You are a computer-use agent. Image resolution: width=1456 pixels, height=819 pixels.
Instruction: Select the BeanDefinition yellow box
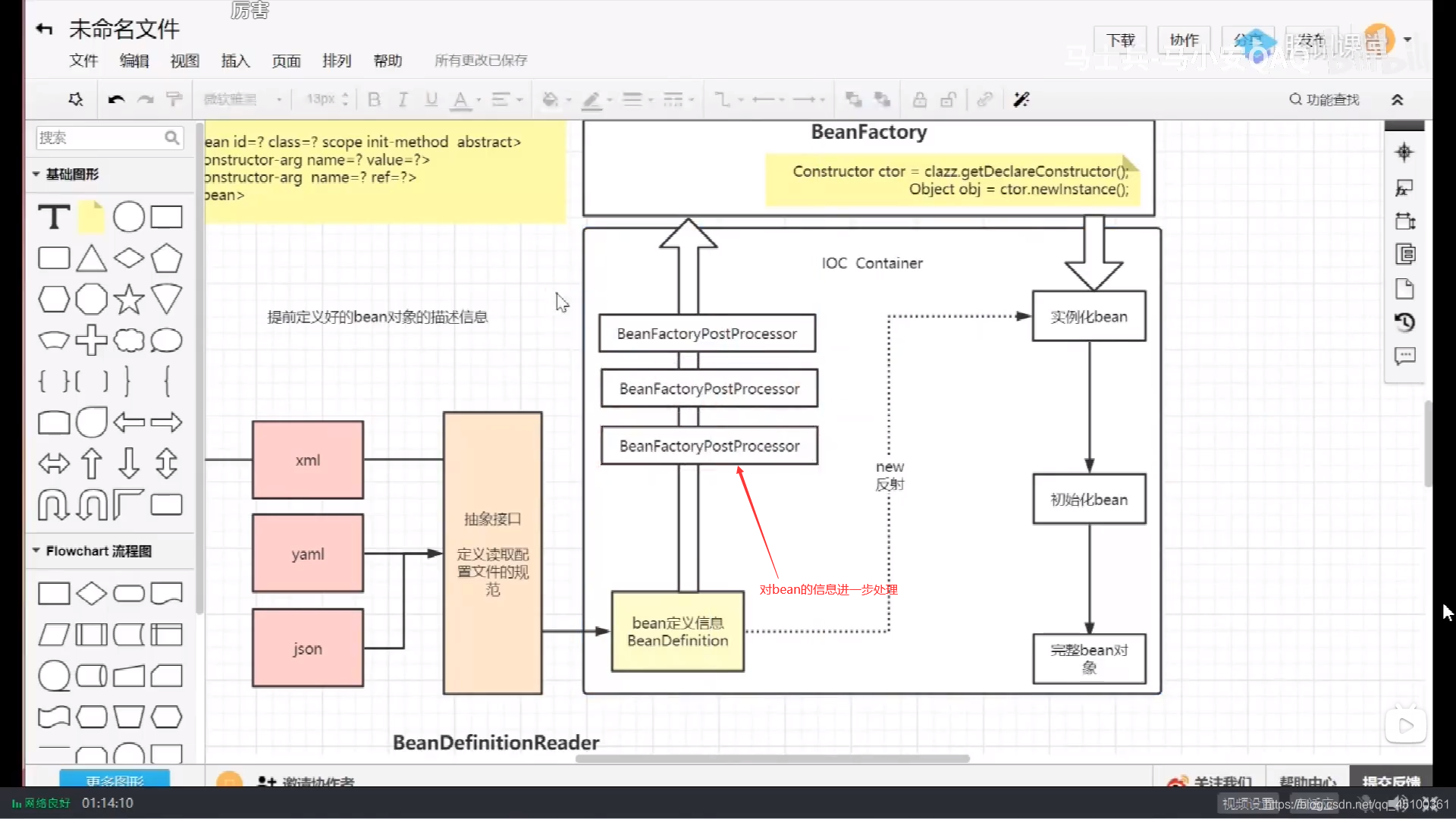pos(678,631)
